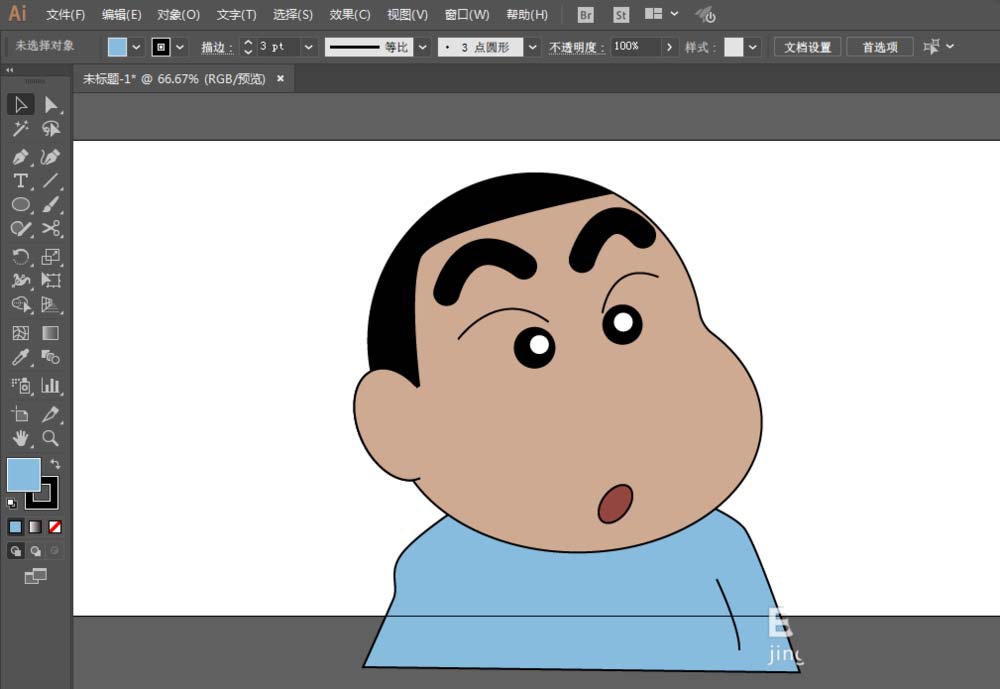Pick the Scissors tool
Viewport: 1000px width, 689px height.
pyautogui.click(x=51, y=229)
